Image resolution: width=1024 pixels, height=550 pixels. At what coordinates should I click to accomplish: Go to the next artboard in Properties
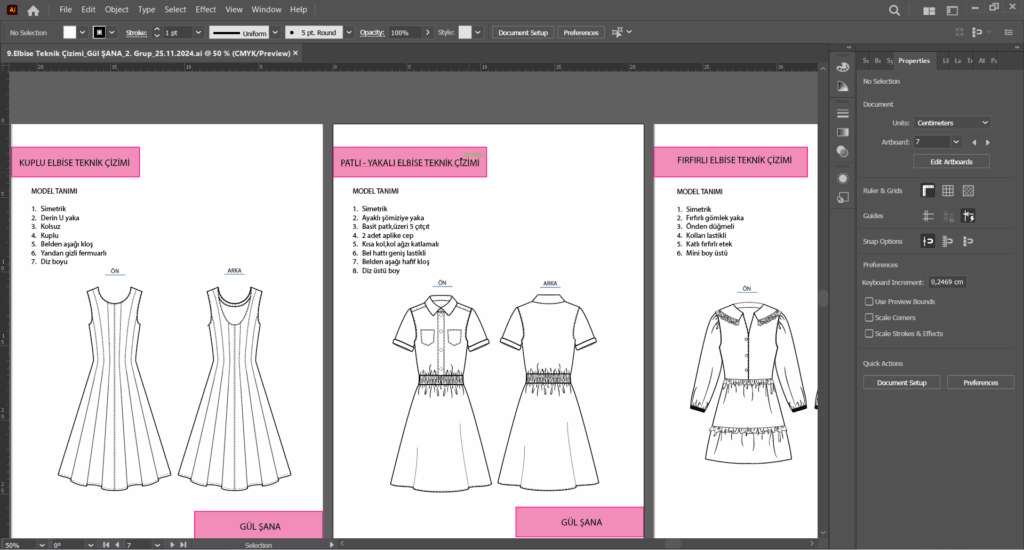point(988,143)
